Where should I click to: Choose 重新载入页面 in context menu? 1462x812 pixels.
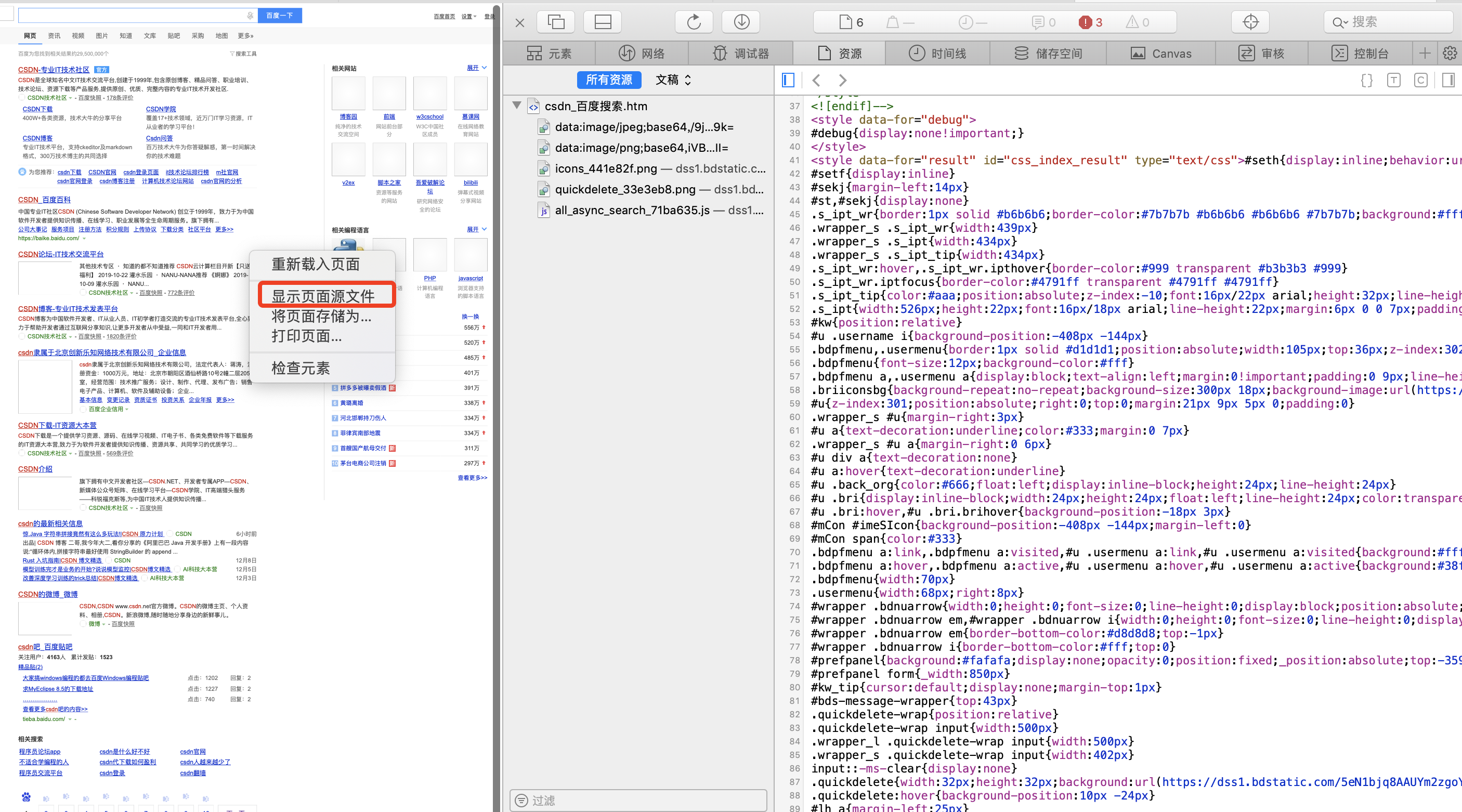[316, 265]
